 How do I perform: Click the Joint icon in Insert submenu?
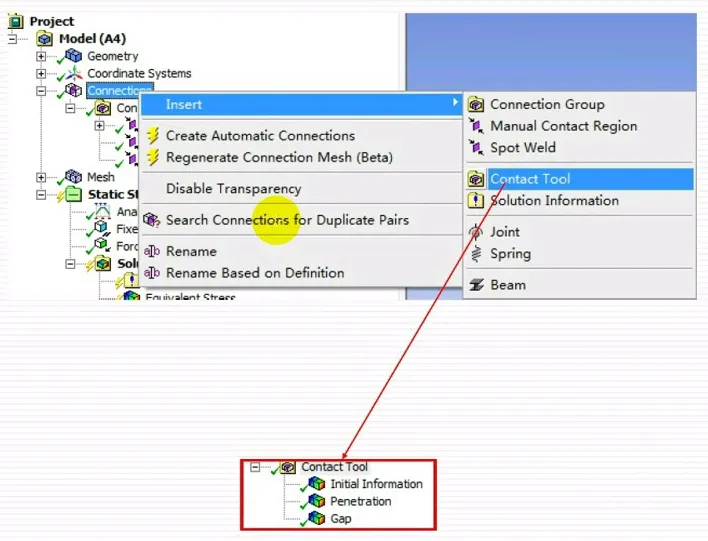[x=476, y=232]
